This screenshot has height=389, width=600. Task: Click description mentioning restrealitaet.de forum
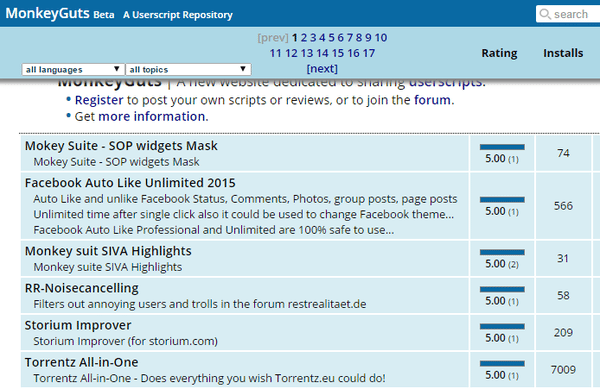pos(200,304)
